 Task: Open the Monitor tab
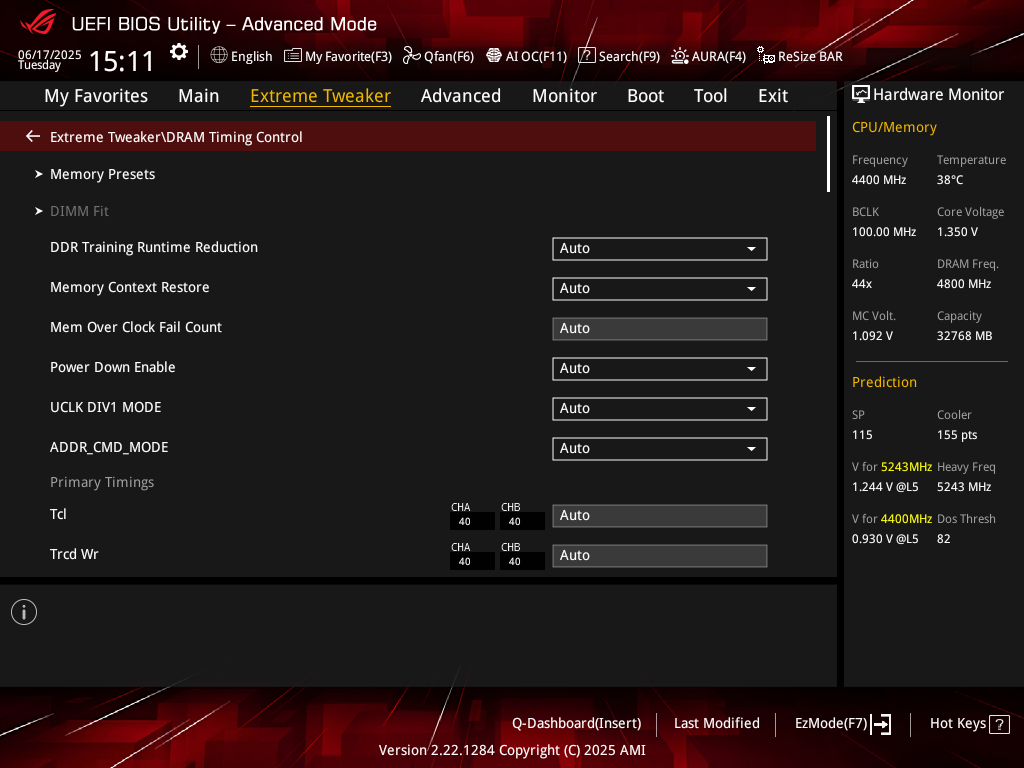(564, 95)
